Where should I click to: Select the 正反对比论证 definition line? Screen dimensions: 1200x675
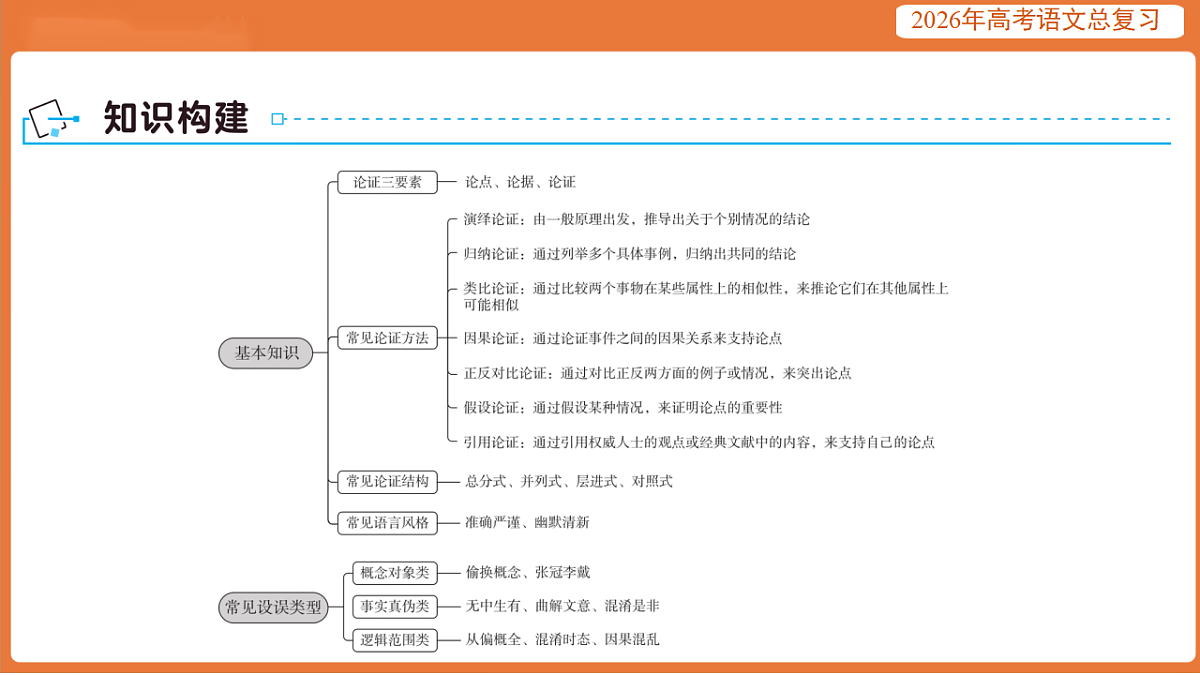658,373
